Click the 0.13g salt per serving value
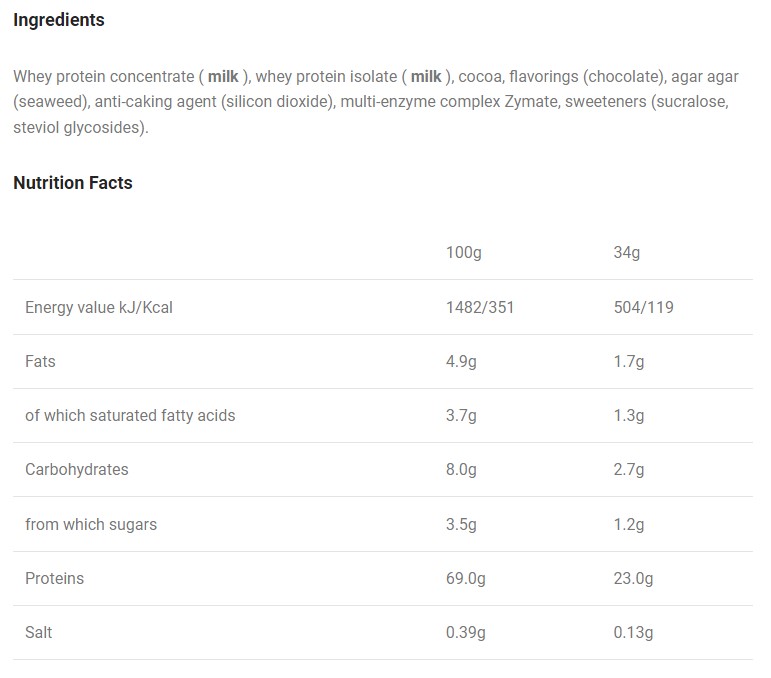This screenshot has width=771, height=678. pyautogui.click(x=633, y=632)
